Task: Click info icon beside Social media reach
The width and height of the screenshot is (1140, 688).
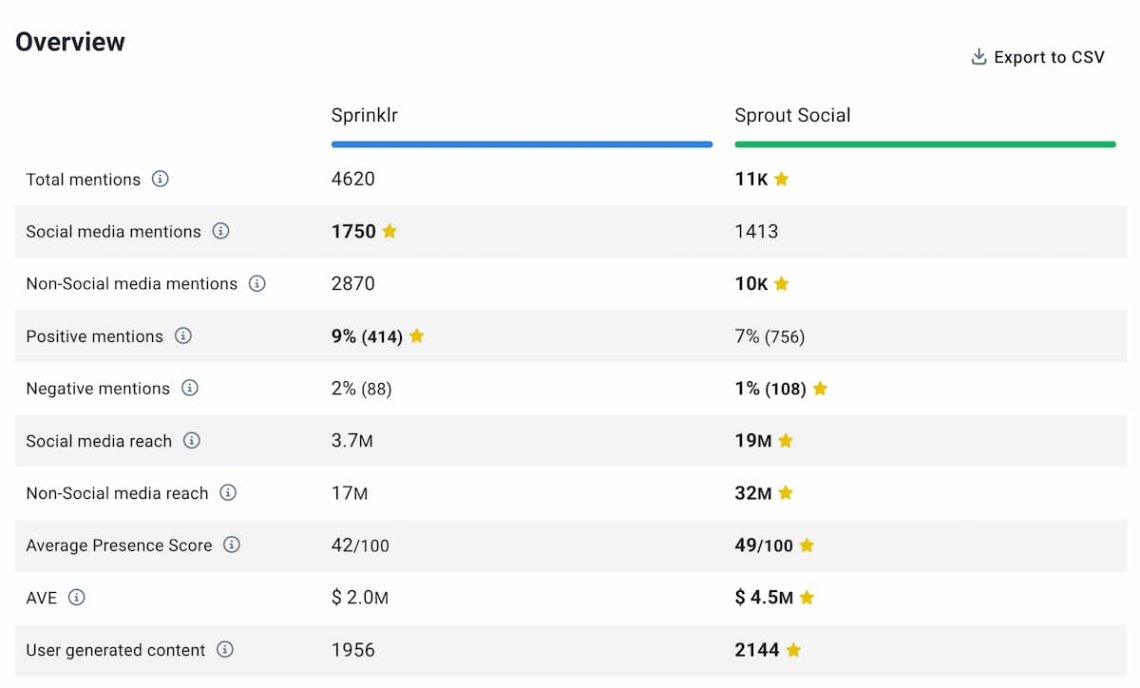Action: [x=192, y=441]
